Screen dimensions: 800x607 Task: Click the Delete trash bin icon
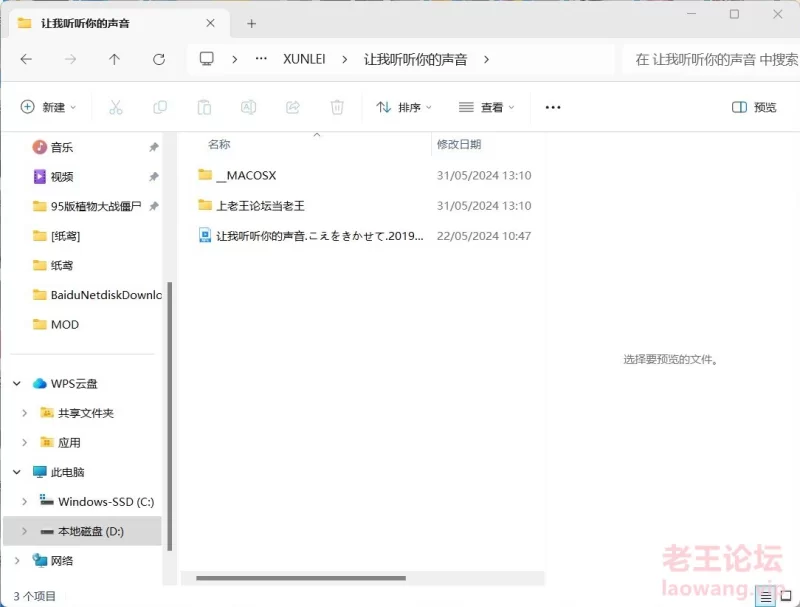[338, 107]
